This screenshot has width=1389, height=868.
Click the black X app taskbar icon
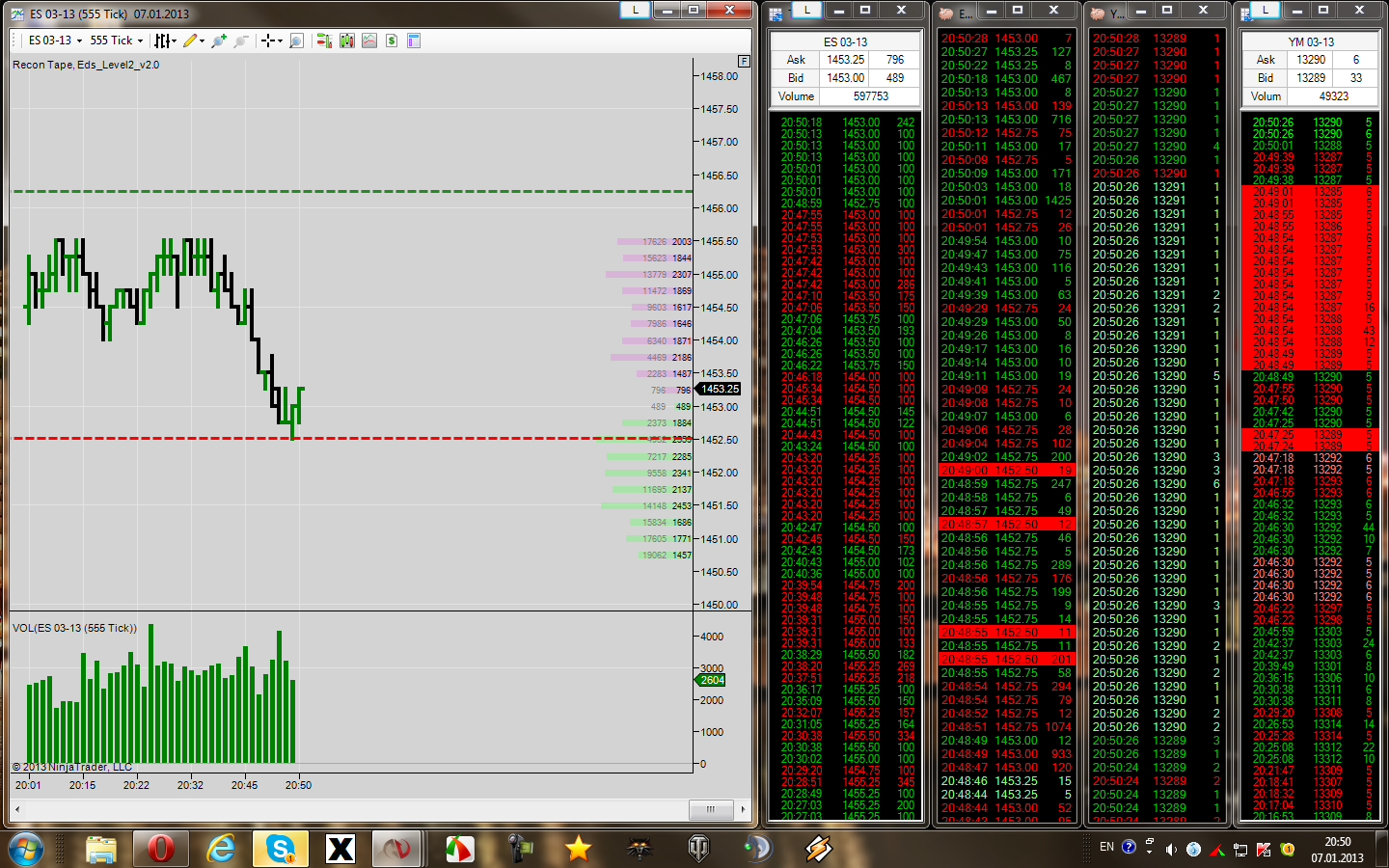click(340, 849)
